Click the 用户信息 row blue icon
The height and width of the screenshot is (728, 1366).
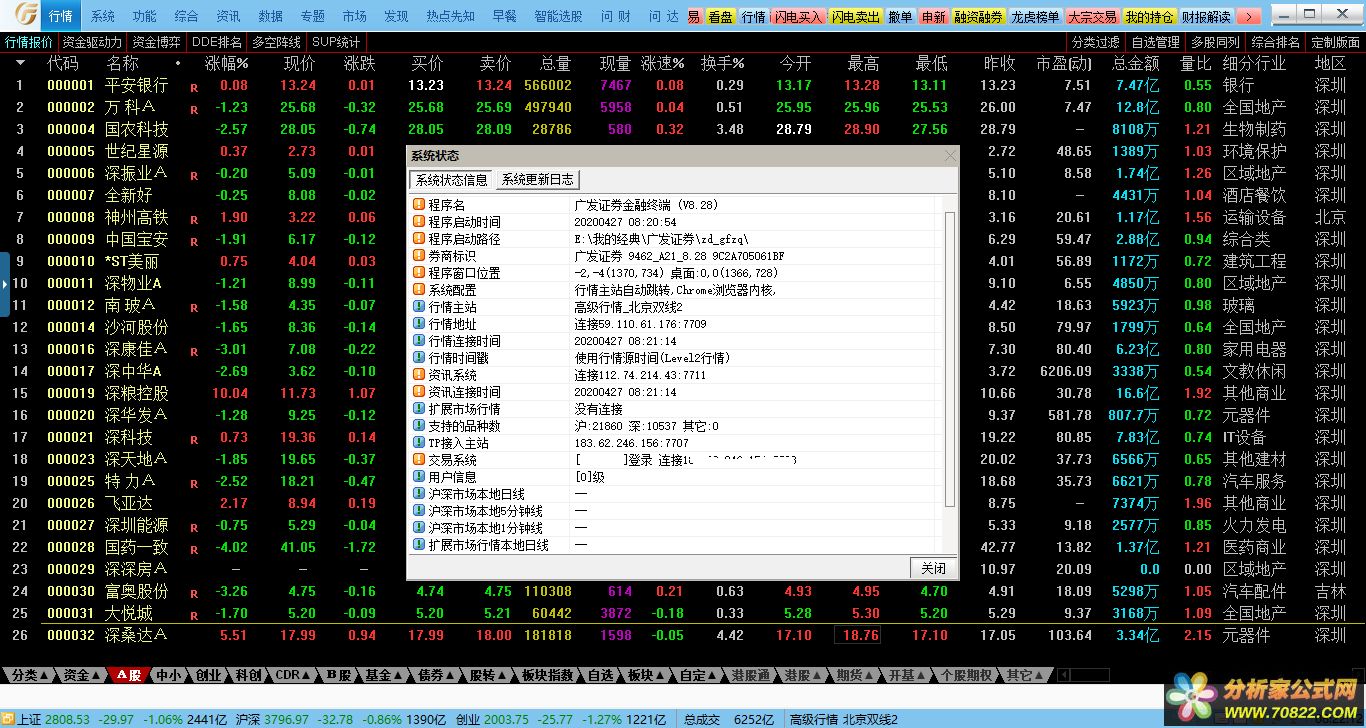(x=419, y=477)
